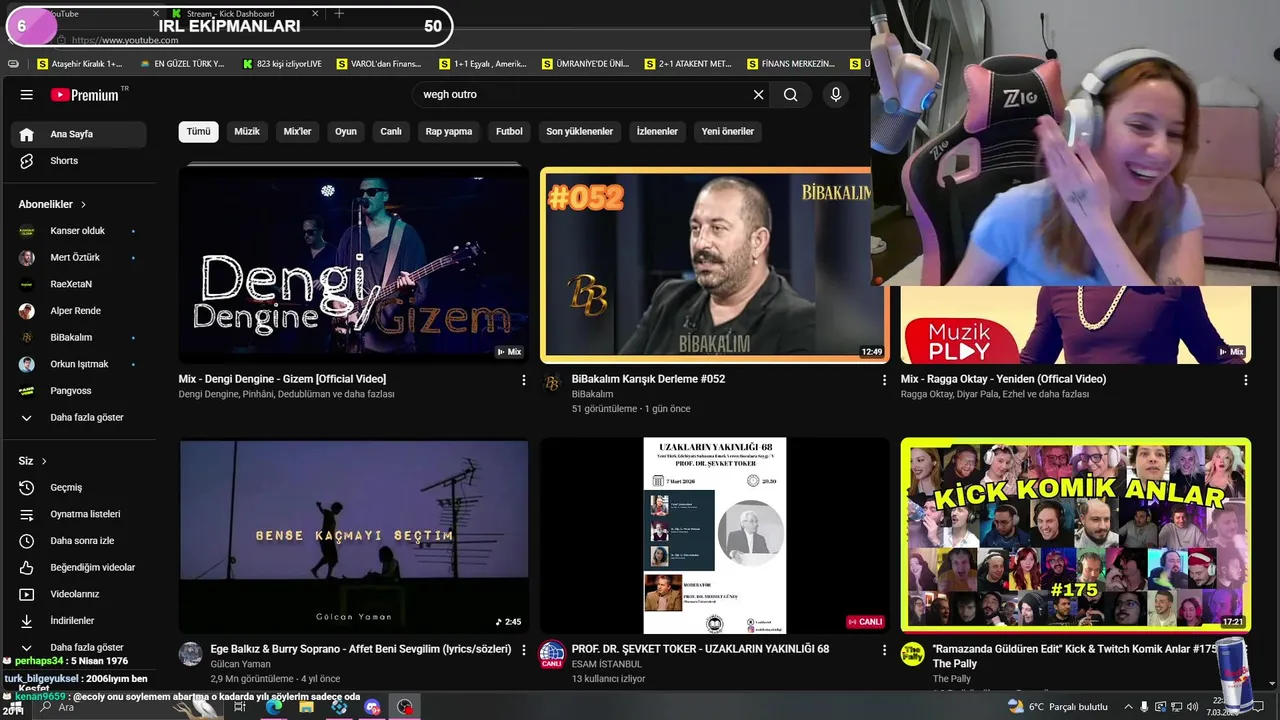The image size is (1280, 720).
Task: Open Oynatma listeleri playlists
Action: coord(80,514)
